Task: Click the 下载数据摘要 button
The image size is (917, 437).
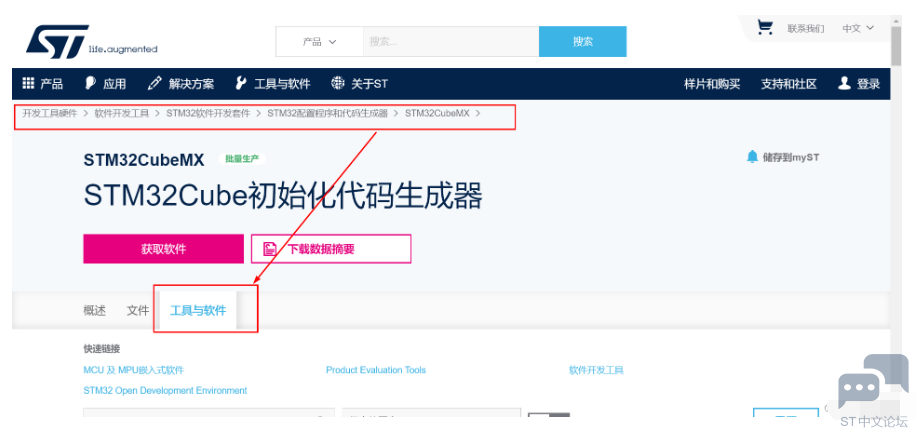Action: click(x=331, y=249)
